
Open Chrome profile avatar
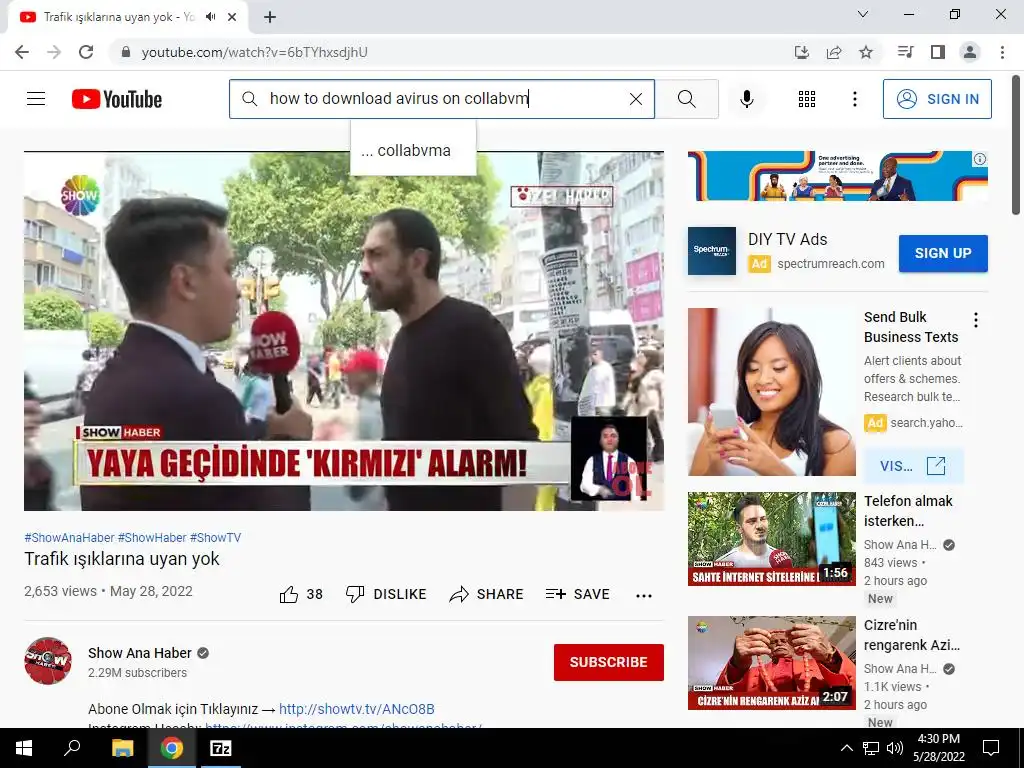point(970,52)
